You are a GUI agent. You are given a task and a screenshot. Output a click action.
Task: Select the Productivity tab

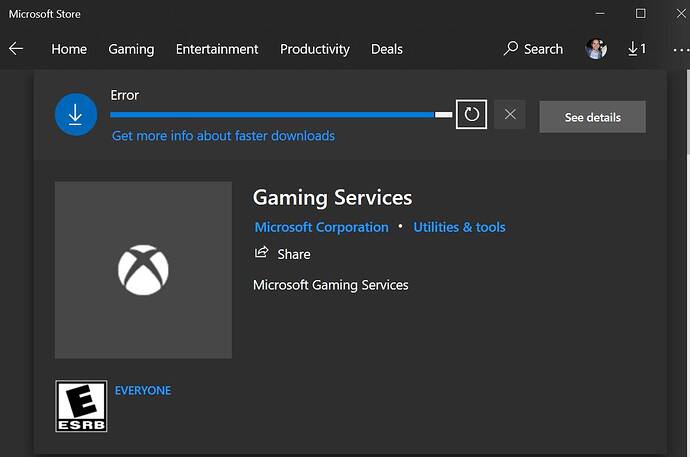click(x=315, y=49)
